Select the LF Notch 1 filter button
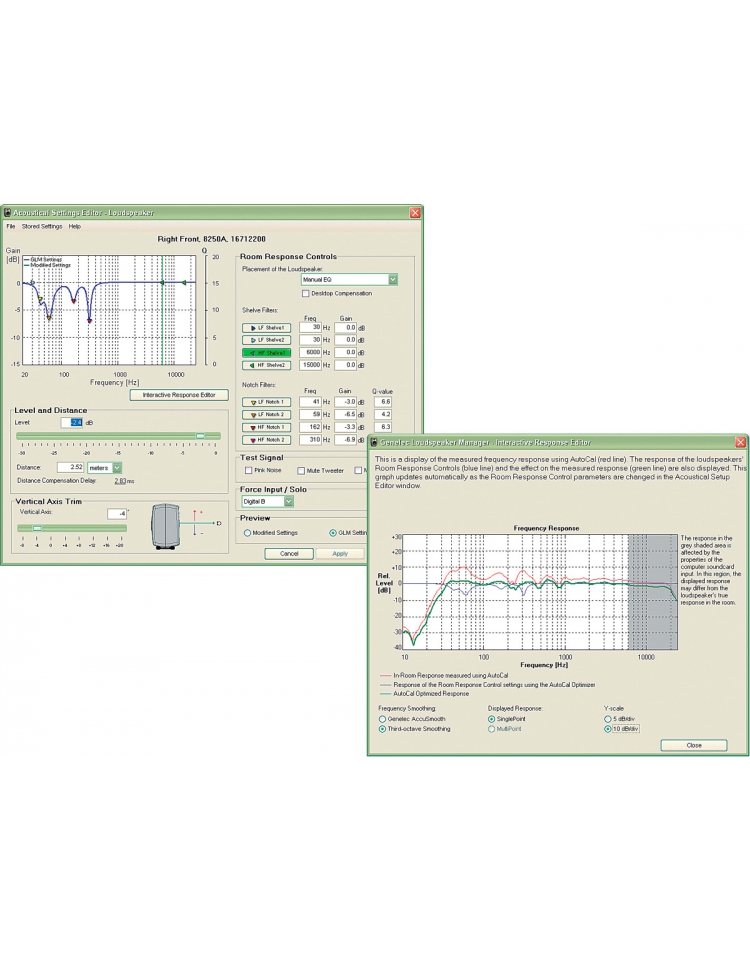The height and width of the screenshot is (962, 750). (x=266, y=402)
